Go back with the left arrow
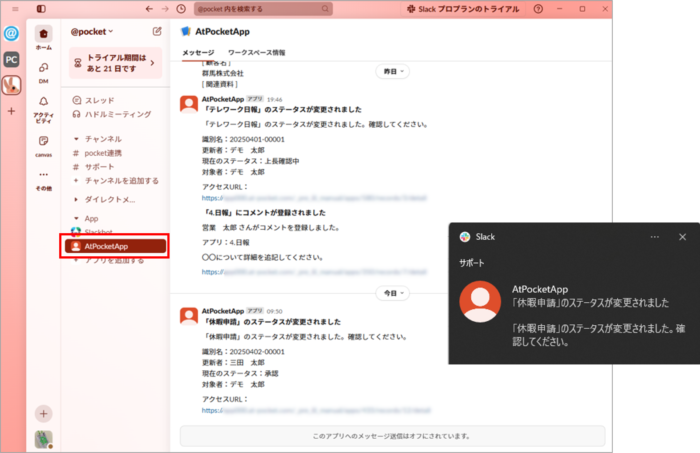The height and width of the screenshot is (453, 700). point(149,9)
